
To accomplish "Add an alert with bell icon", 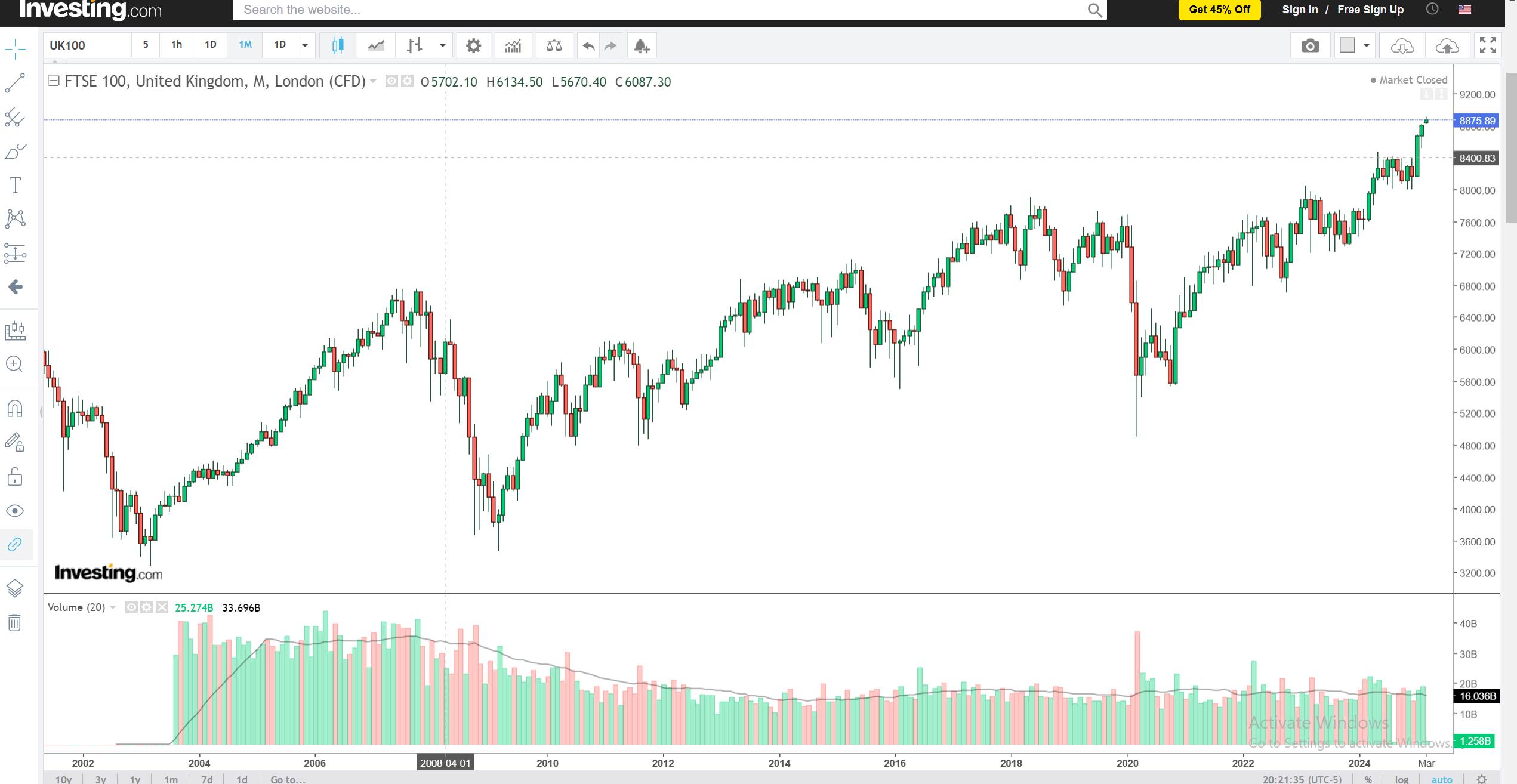I will point(642,46).
